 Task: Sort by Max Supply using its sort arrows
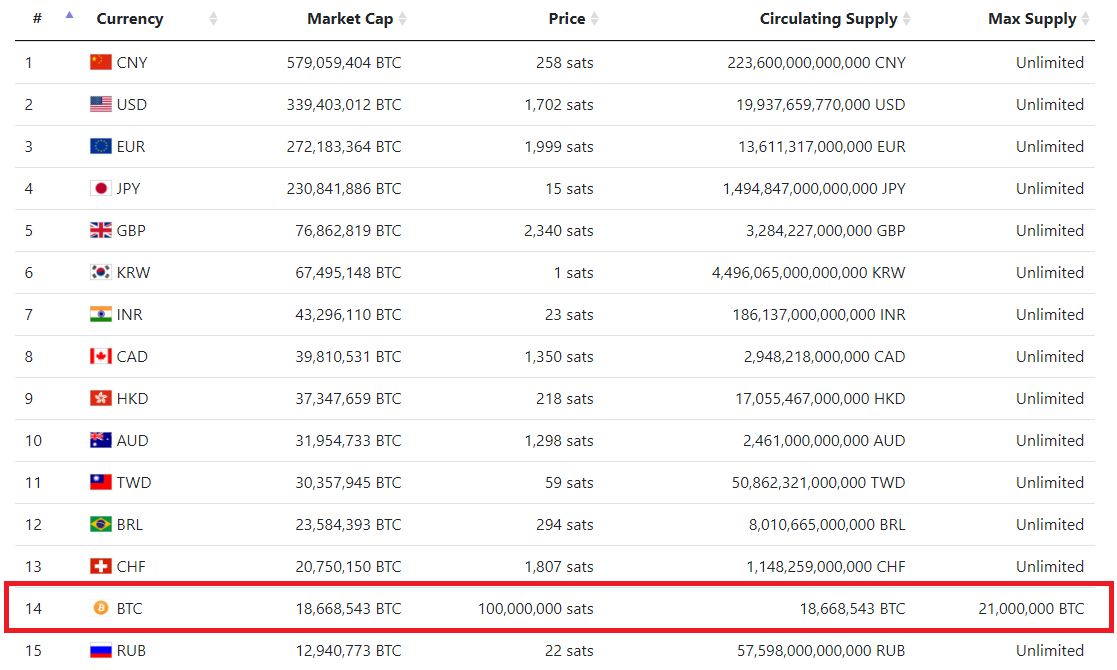pyautogui.click(x=1085, y=19)
